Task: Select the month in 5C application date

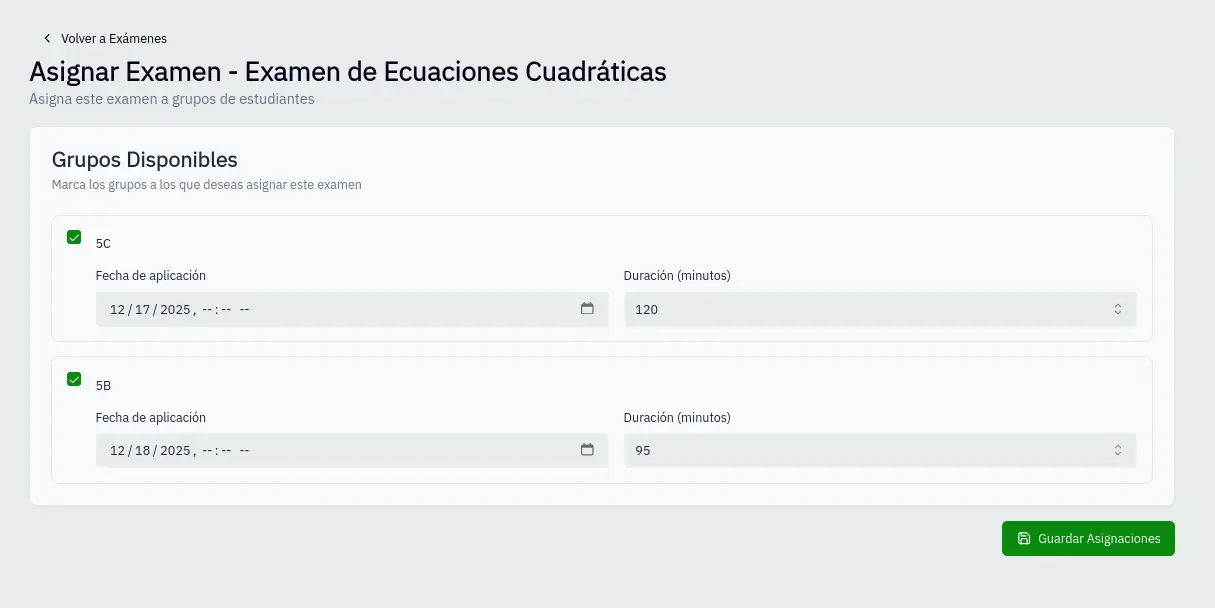Action: coord(118,310)
